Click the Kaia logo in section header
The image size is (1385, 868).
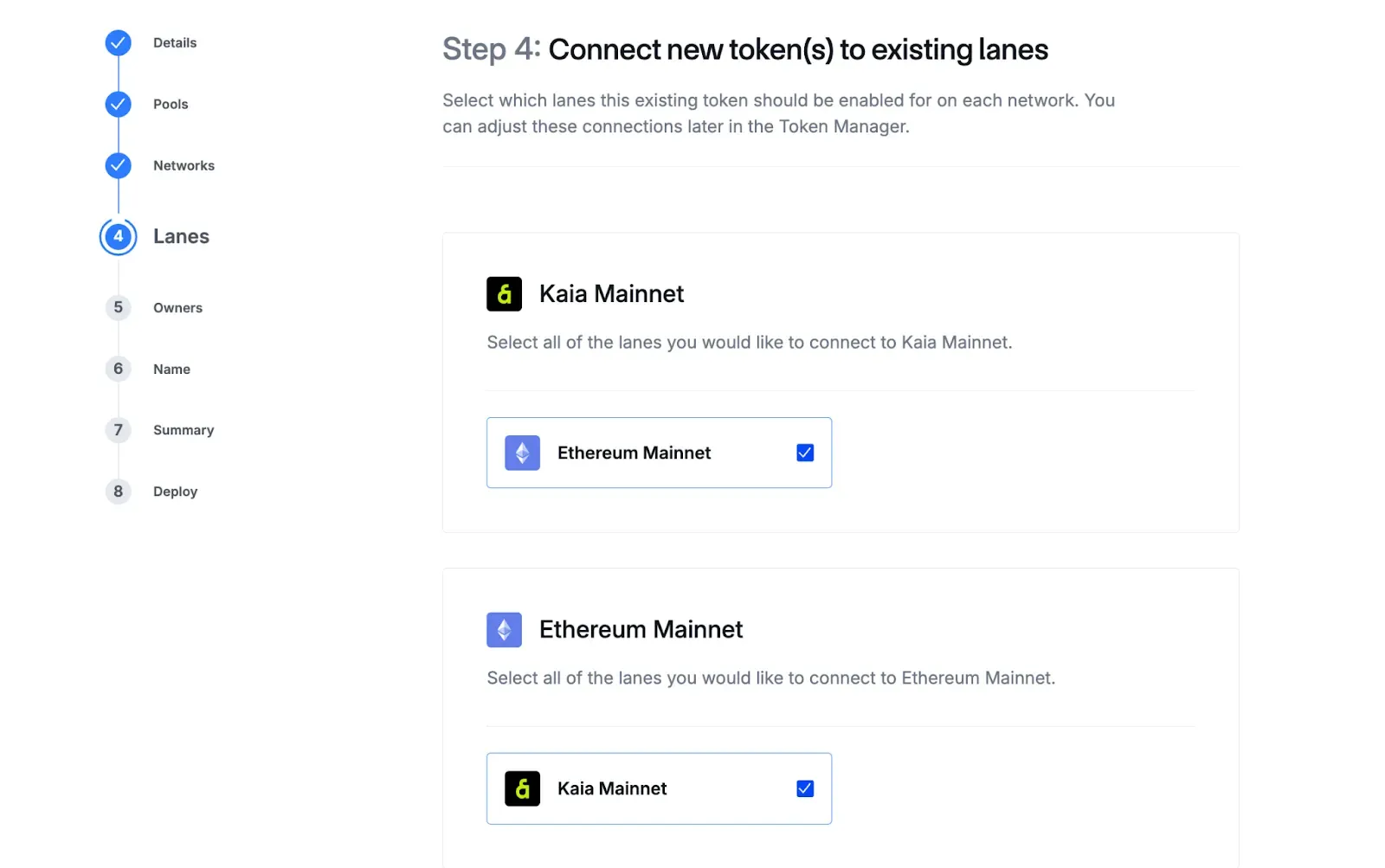(504, 294)
